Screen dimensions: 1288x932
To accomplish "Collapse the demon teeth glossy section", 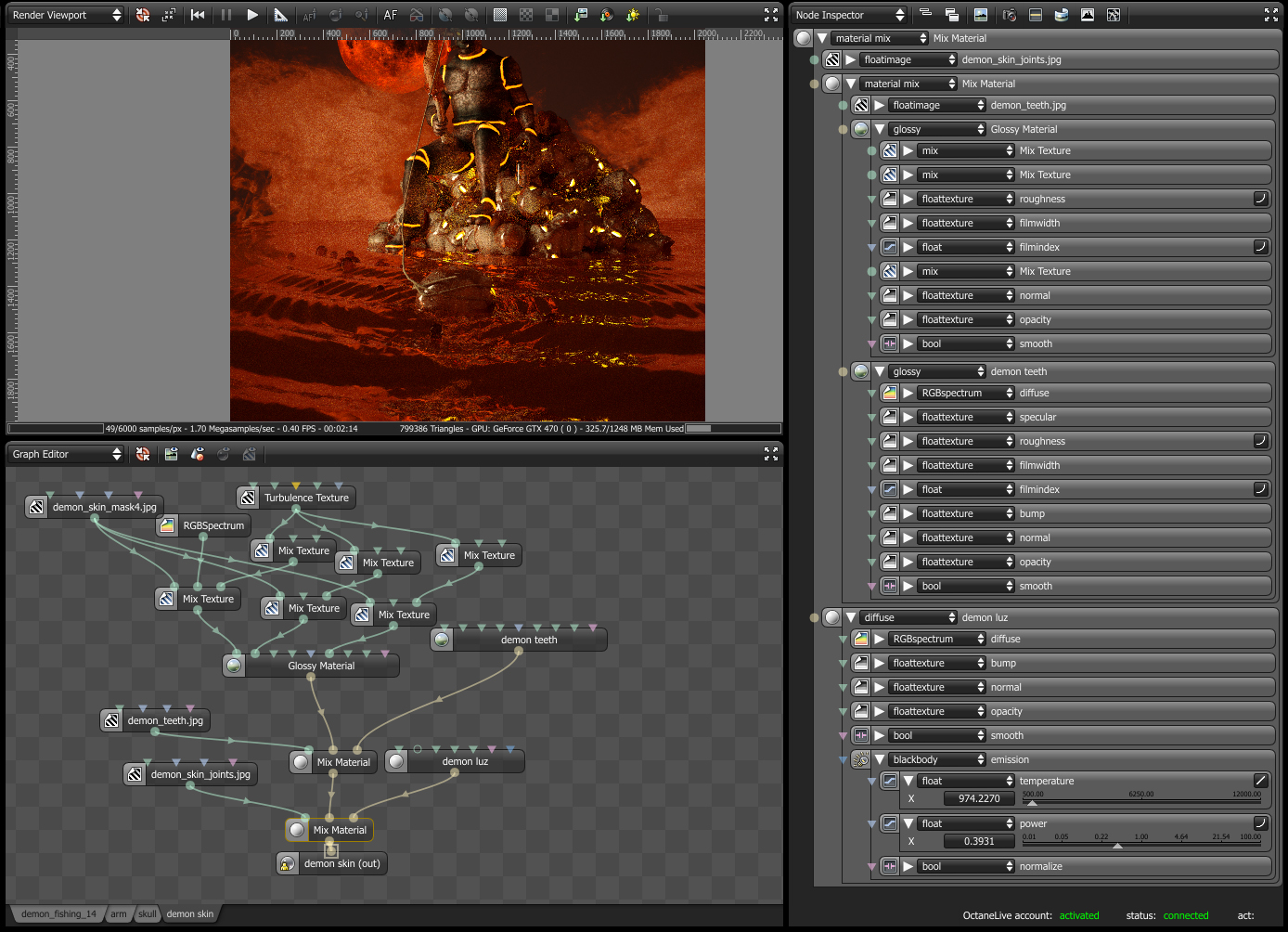I will (x=880, y=371).
